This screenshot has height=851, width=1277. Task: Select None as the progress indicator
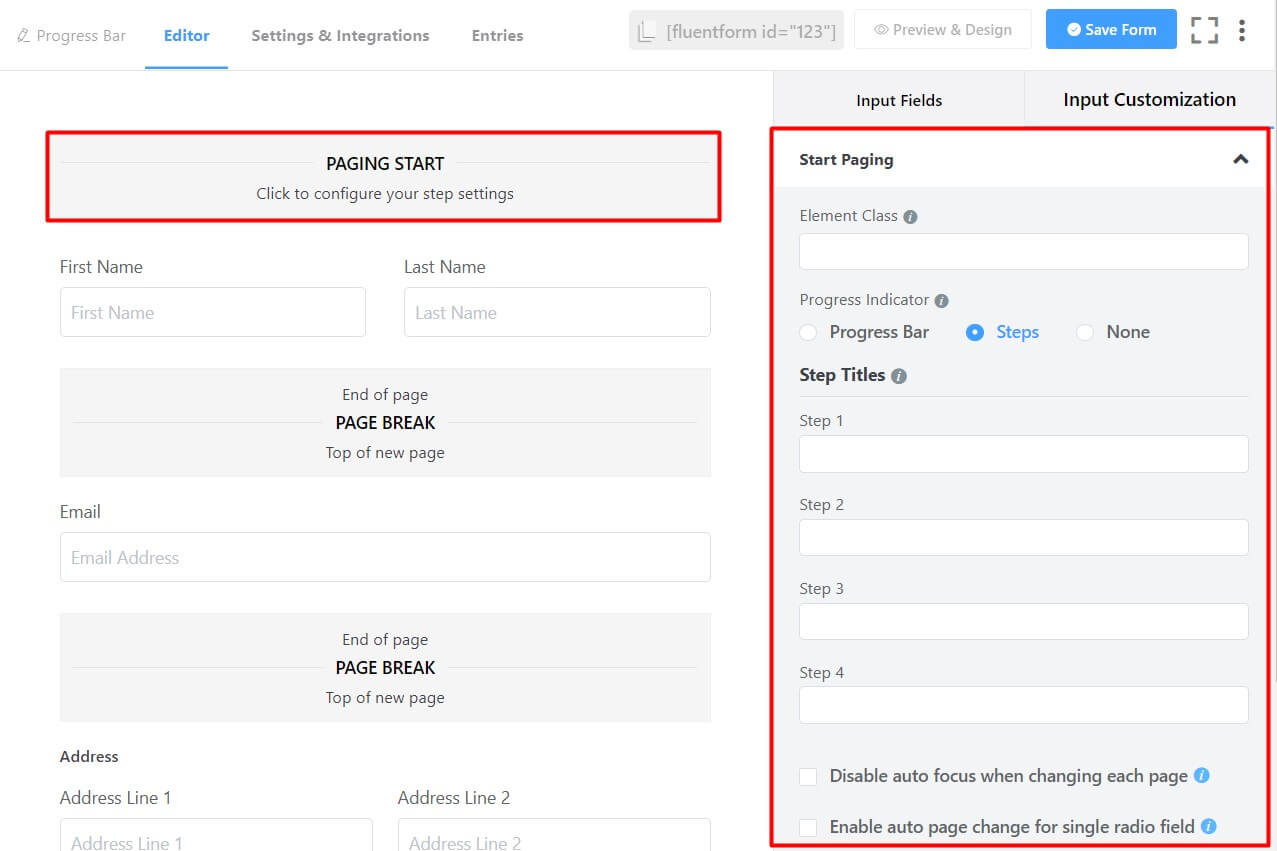click(1085, 332)
